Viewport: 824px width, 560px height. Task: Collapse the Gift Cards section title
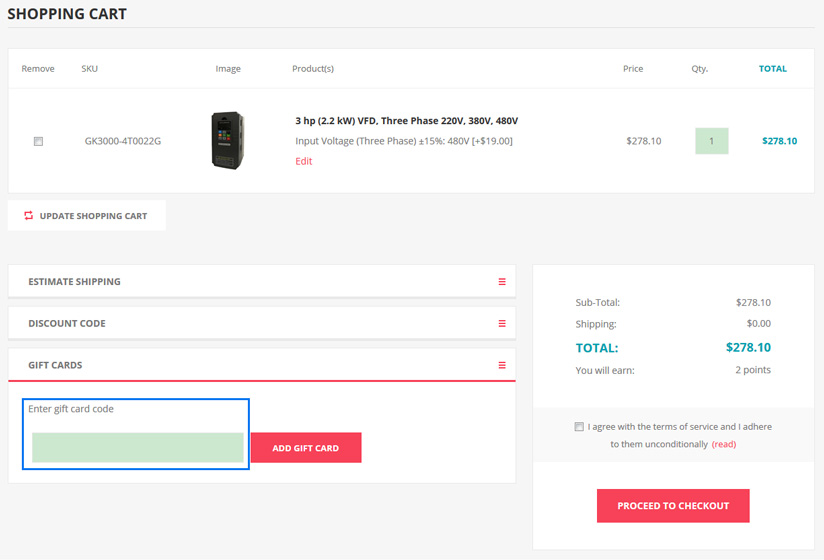tap(55, 366)
